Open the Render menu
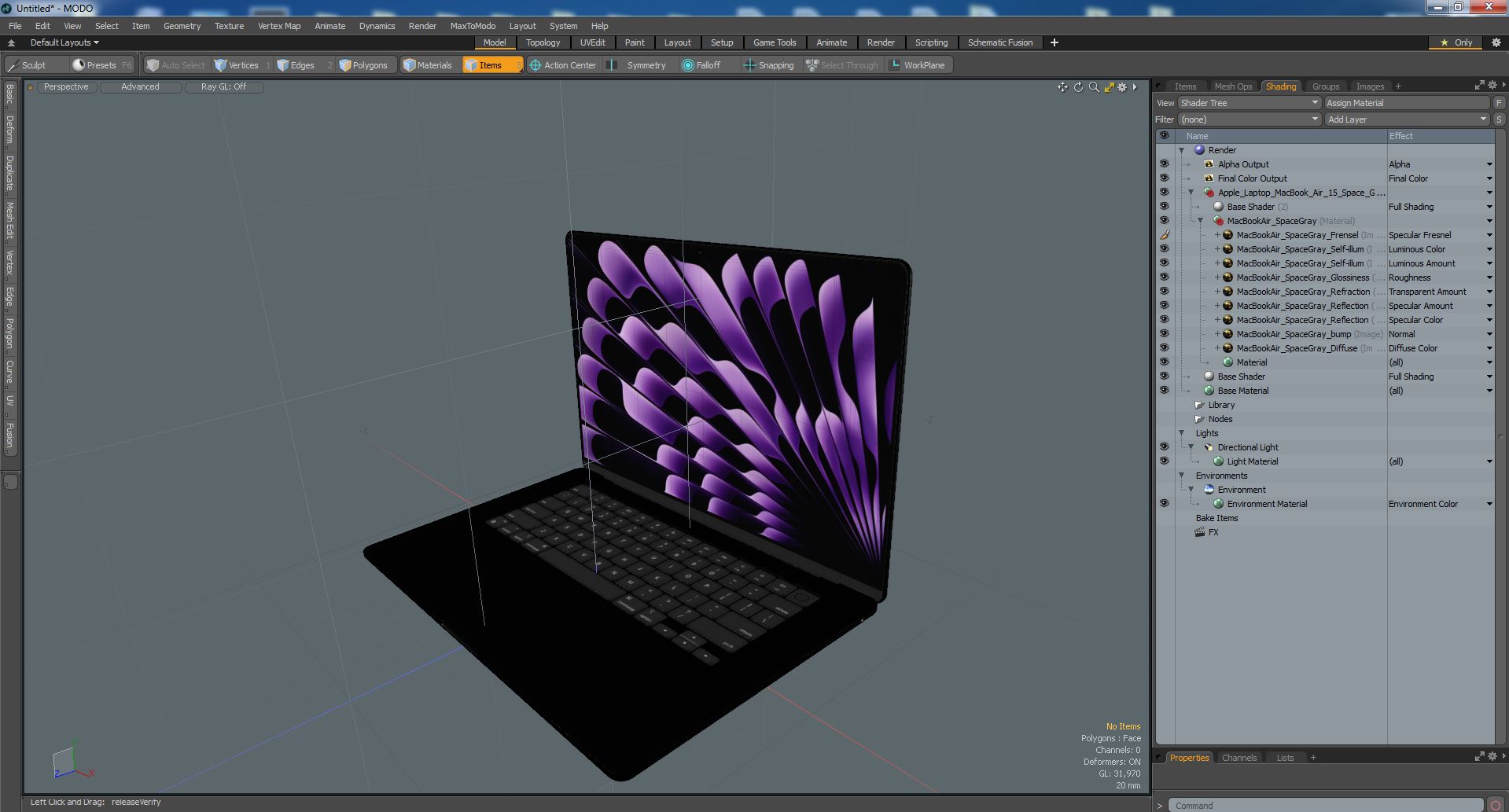 click(x=422, y=26)
